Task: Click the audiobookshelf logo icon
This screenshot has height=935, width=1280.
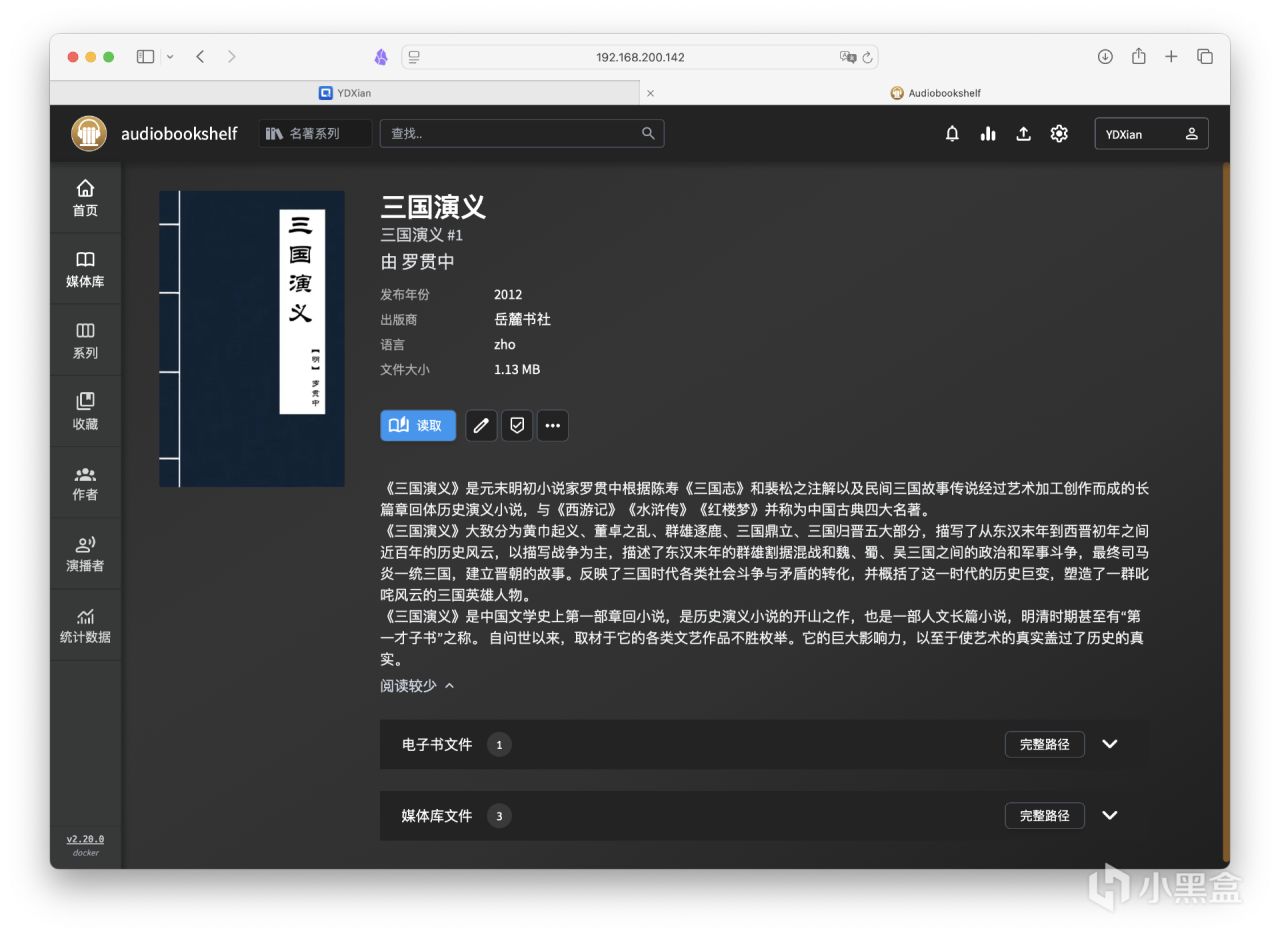Action: click(89, 133)
